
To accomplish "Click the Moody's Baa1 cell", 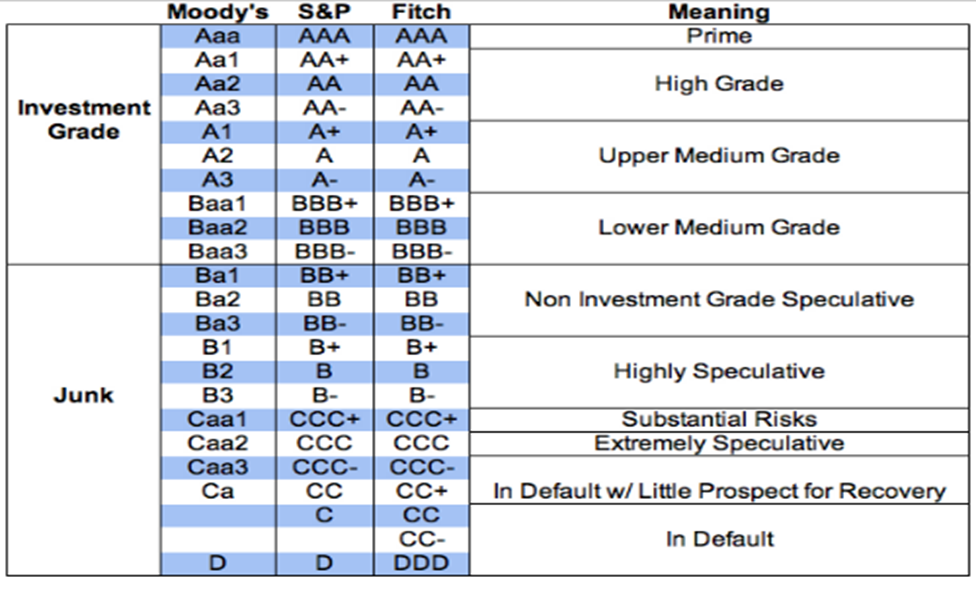I will pyautogui.click(x=218, y=204).
